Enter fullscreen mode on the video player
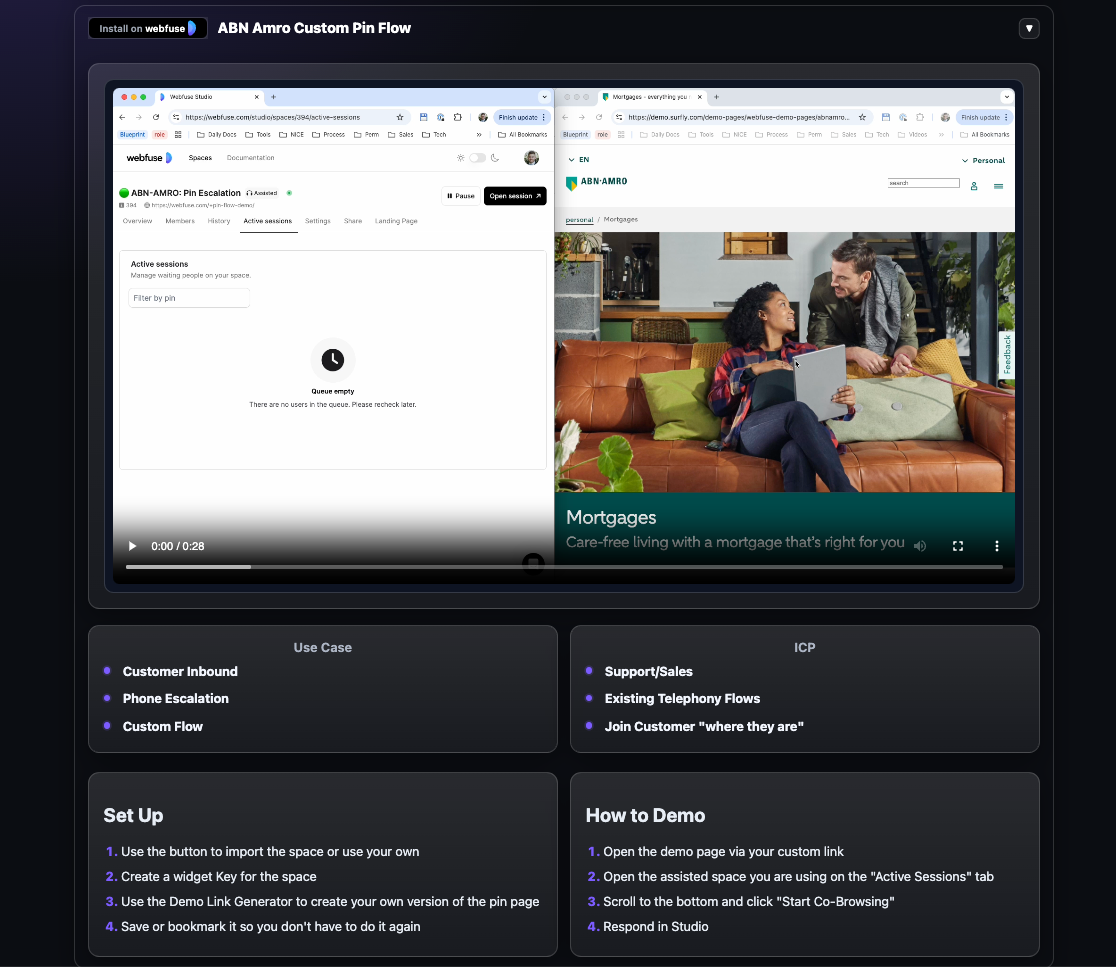The height and width of the screenshot is (967, 1116). coord(958,546)
